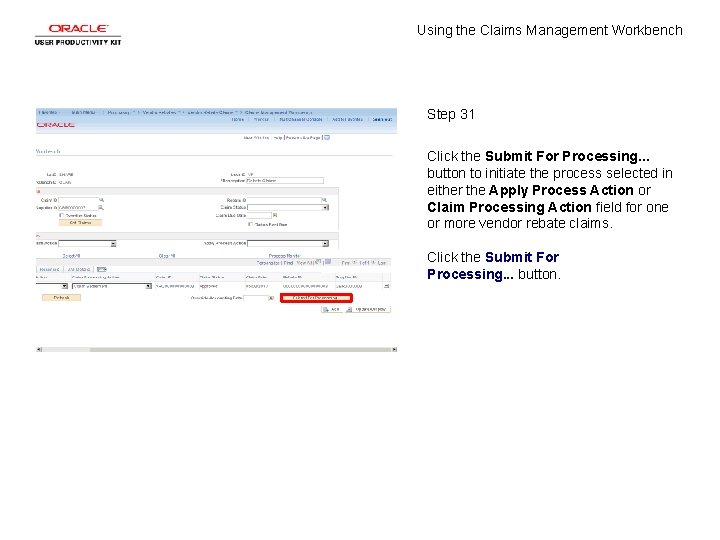The width and height of the screenshot is (720, 540).
Task: Click the Purchasing breadcrumb
Action: pos(118,112)
